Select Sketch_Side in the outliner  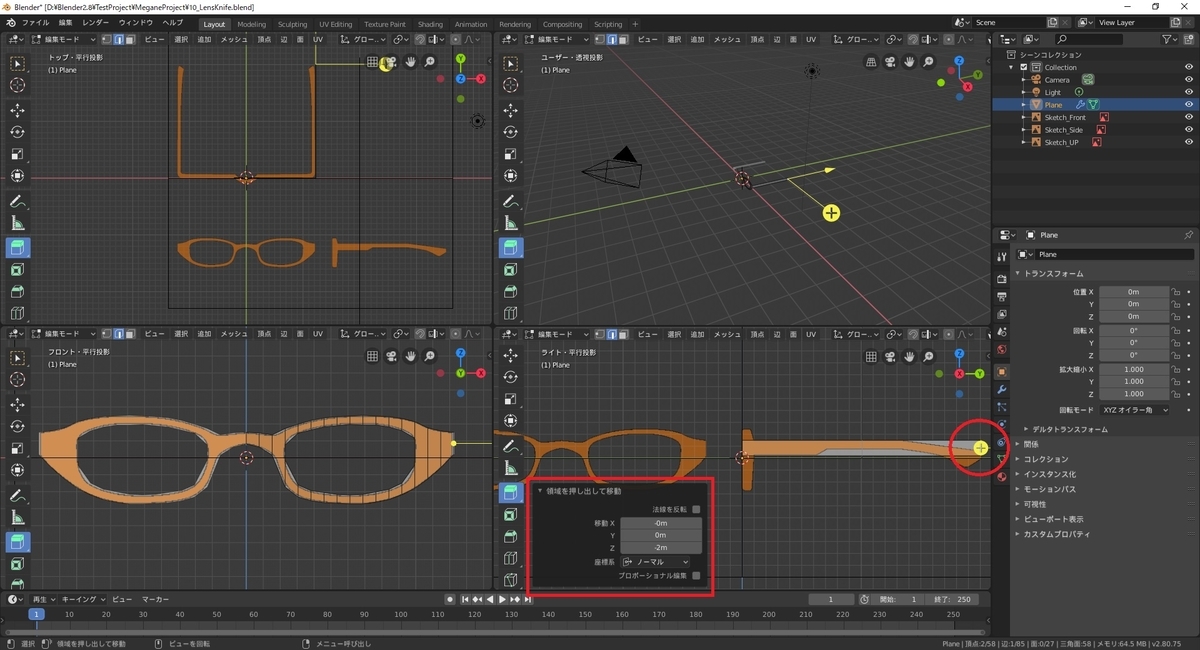point(1063,130)
